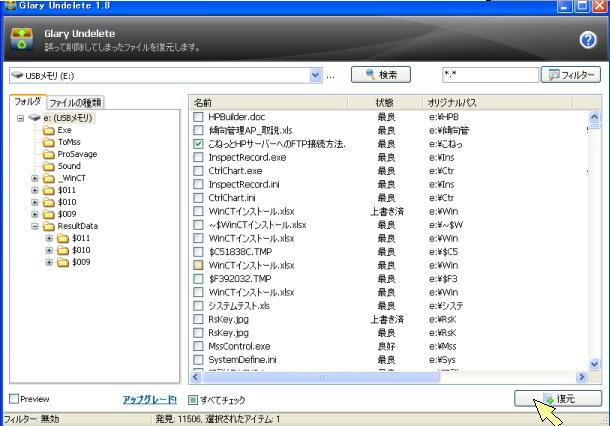
Task: Select the Exe folder icon
Action: tap(49, 130)
